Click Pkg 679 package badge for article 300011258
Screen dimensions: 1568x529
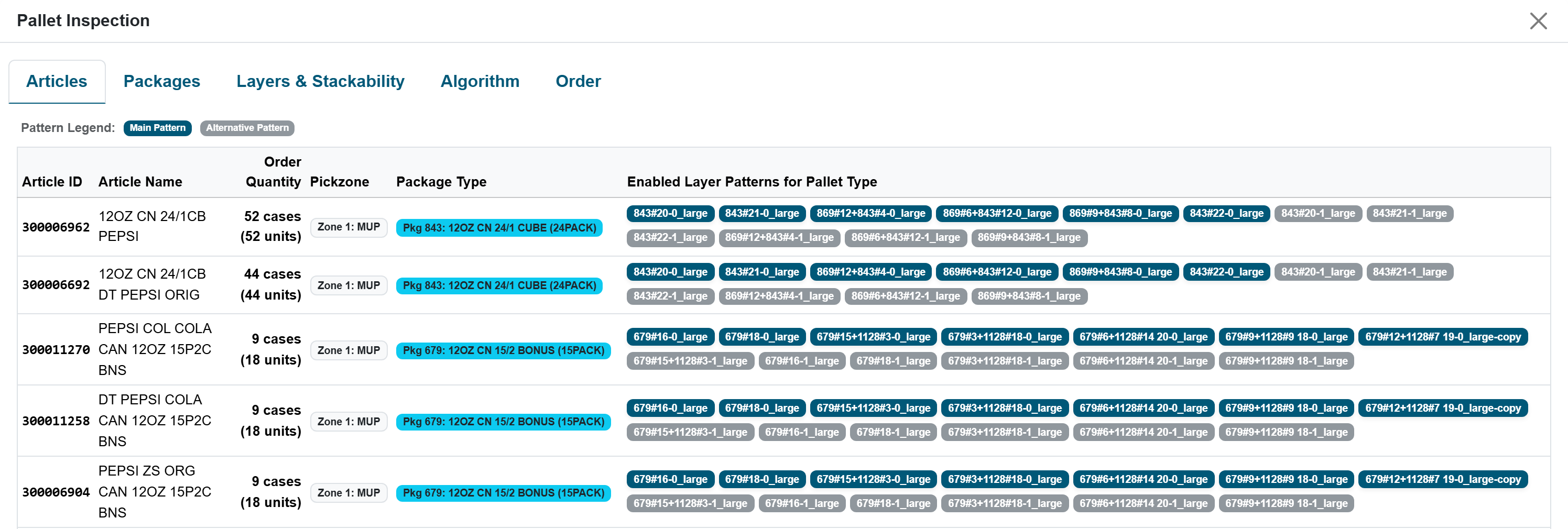[504, 422]
